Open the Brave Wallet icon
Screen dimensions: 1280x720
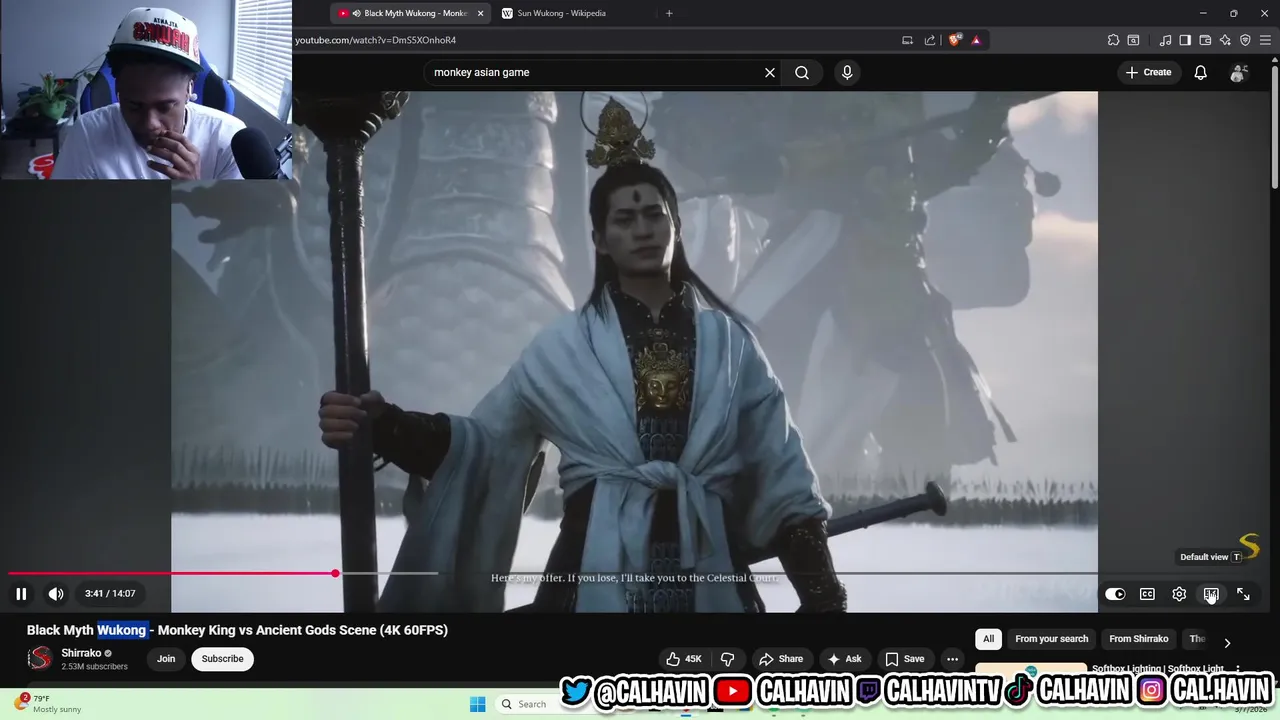pyautogui.click(x=1205, y=40)
